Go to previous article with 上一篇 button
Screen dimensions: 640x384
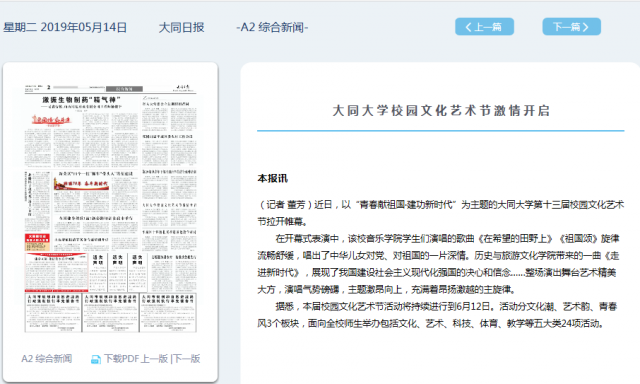[x=484, y=27]
